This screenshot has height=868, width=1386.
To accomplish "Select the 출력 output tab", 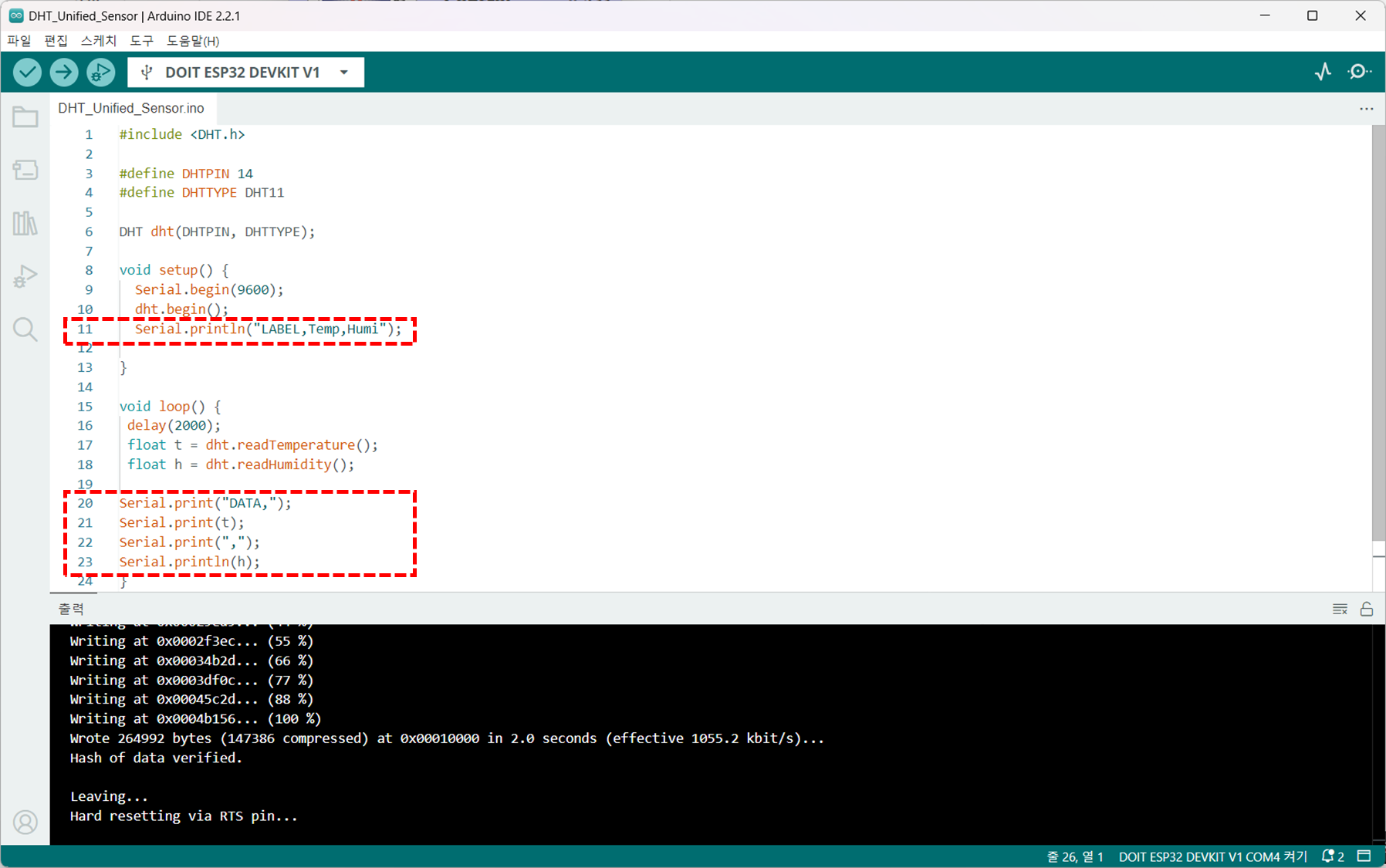I will [x=71, y=609].
